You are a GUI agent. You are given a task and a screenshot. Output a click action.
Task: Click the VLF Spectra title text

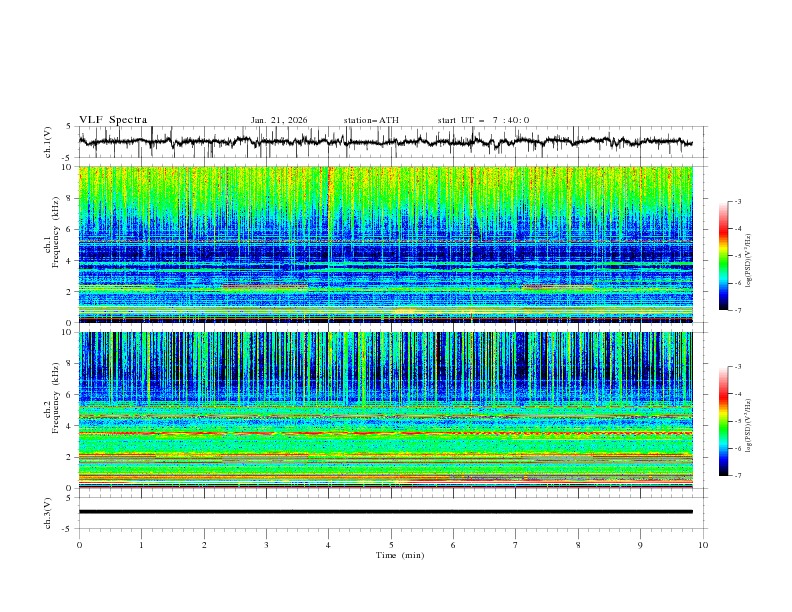(113, 120)
